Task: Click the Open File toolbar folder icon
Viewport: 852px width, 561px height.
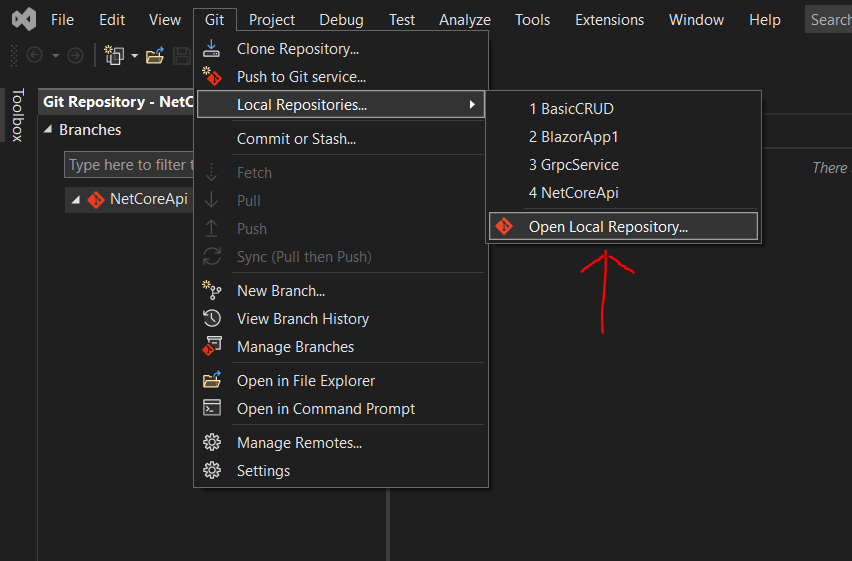Action: (155, 55)
